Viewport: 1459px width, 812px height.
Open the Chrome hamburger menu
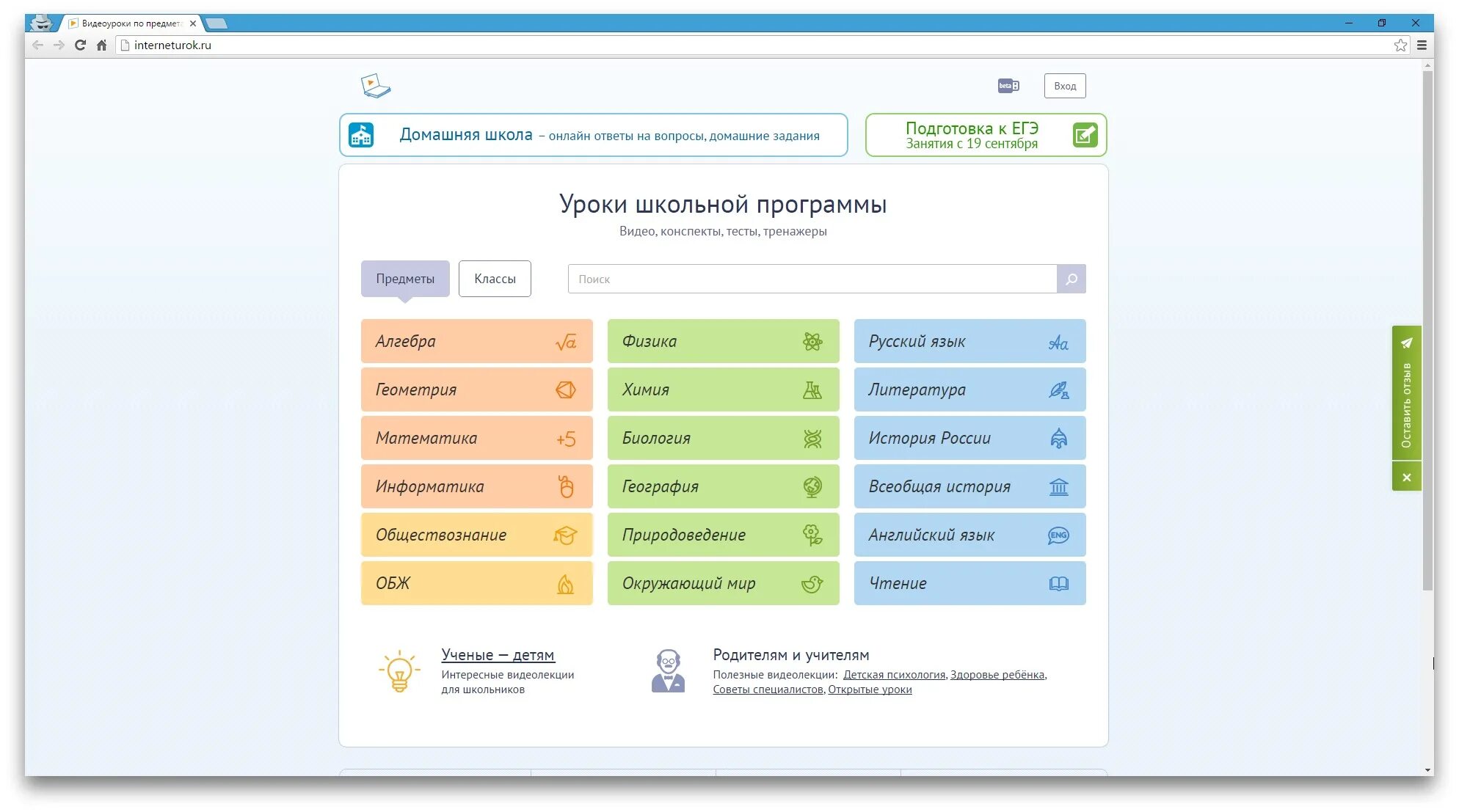pos(1422,45)
